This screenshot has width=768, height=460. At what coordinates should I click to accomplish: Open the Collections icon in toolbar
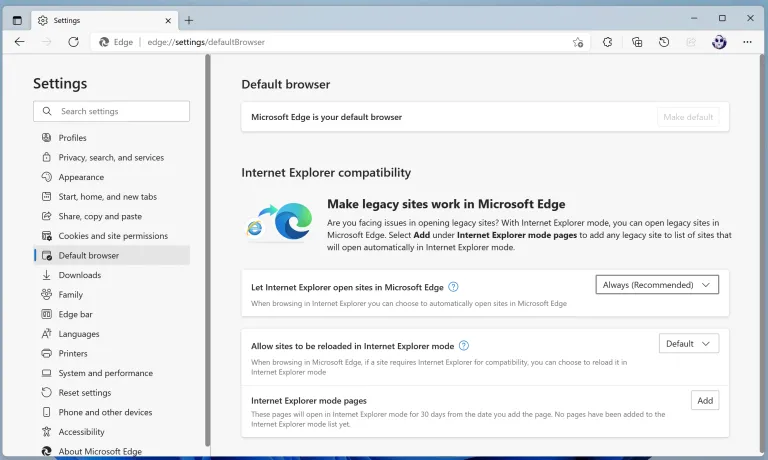(637, 42)
